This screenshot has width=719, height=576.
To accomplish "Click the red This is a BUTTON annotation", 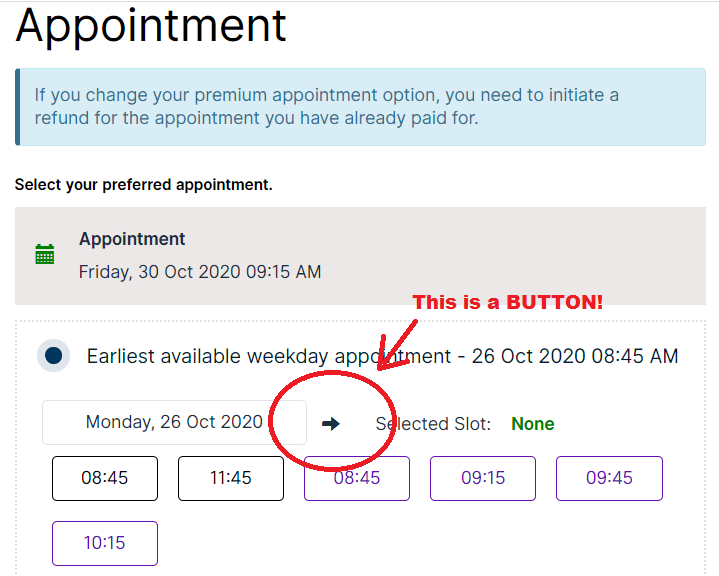I will [508, 302].
